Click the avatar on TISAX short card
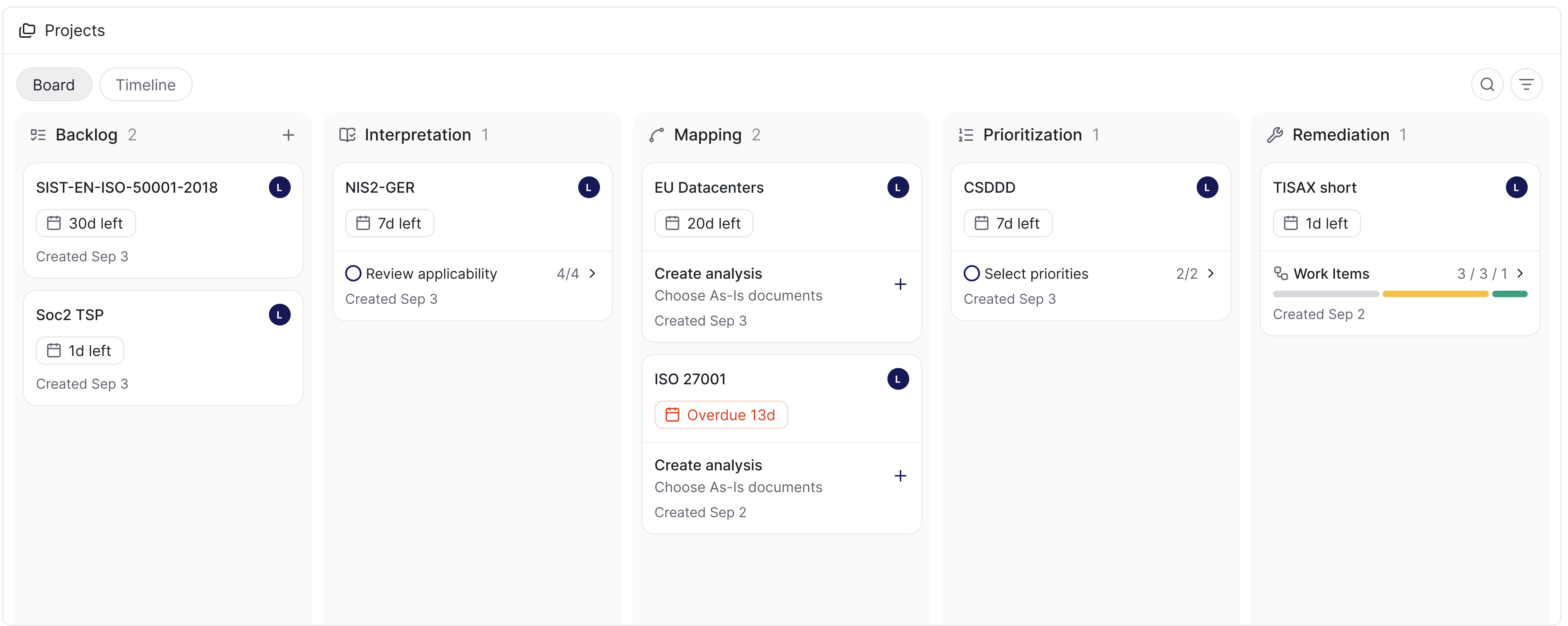This screenshot has width=1568, height=626. point(1516,187)
